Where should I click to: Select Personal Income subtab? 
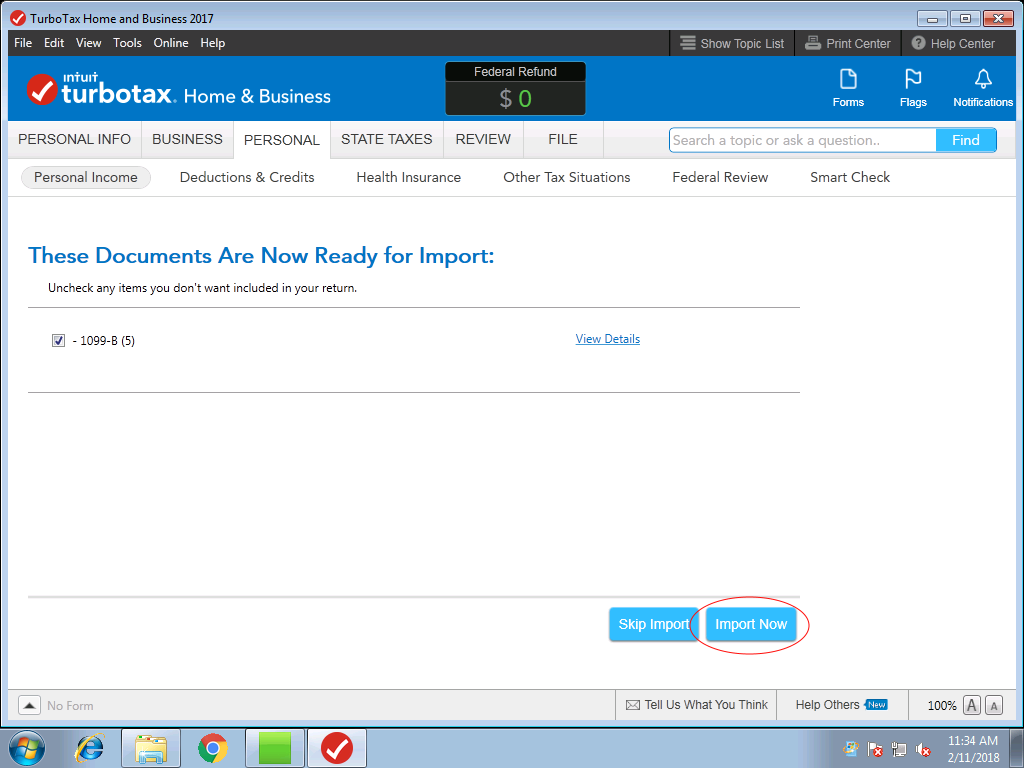(x=86, y=178)
